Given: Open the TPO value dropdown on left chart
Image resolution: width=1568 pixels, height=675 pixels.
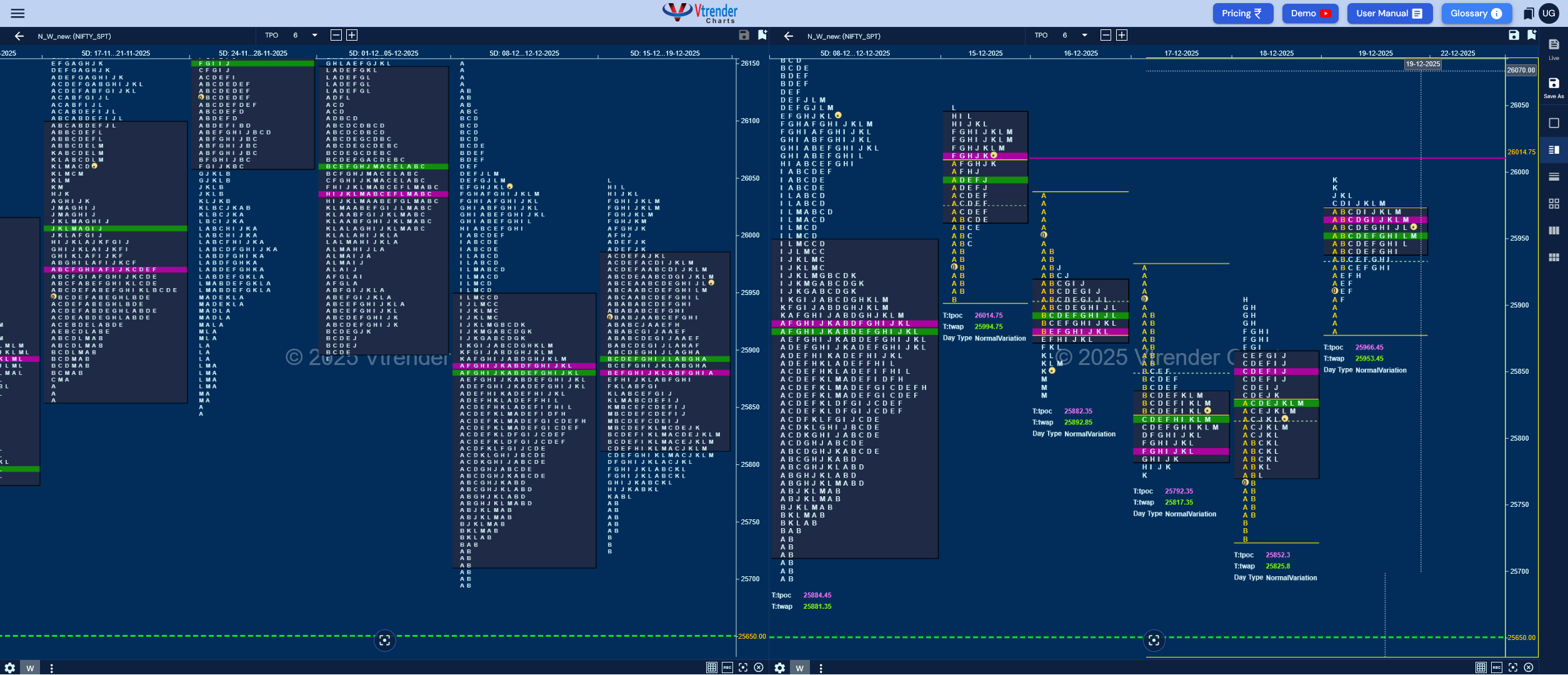Looking at the screenshot, I should (x=314, y=36).
